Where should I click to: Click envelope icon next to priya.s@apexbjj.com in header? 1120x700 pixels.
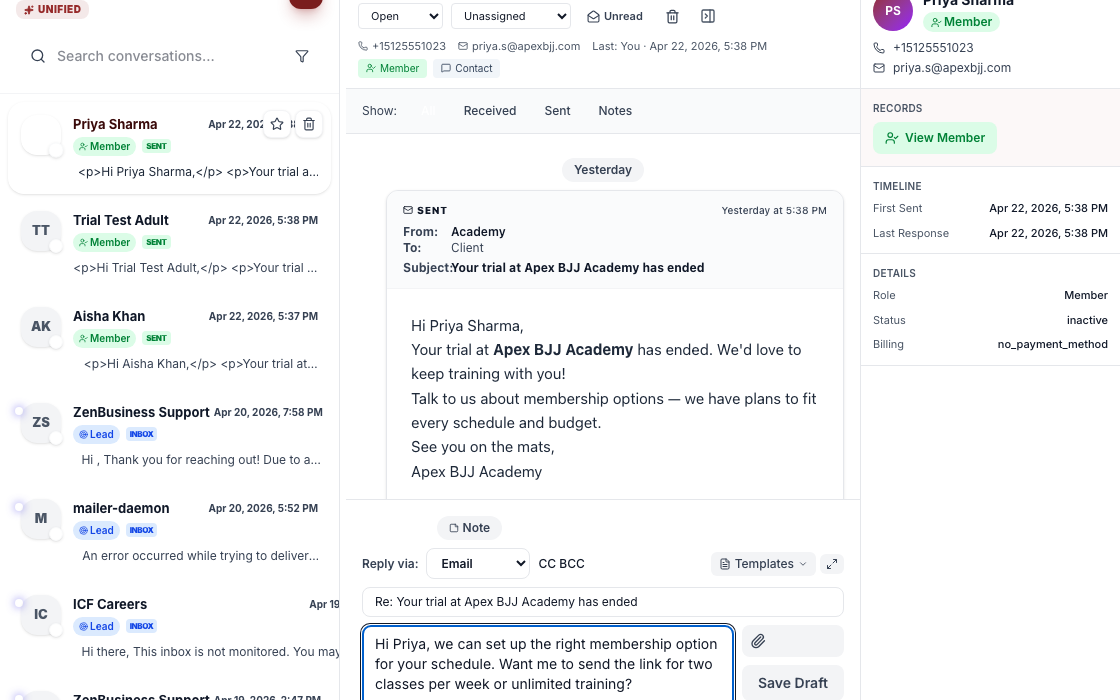463,46
